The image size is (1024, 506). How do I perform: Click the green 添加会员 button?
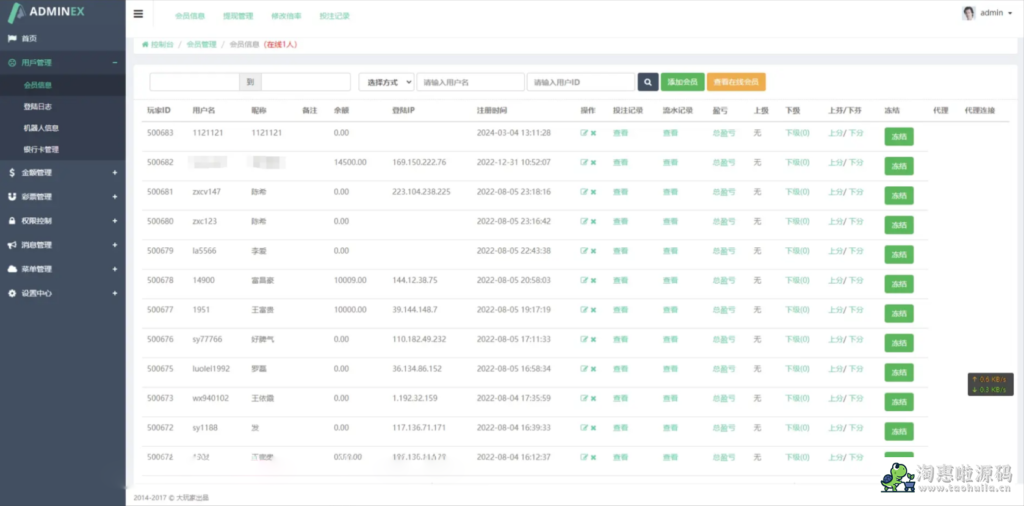[682, 82]
